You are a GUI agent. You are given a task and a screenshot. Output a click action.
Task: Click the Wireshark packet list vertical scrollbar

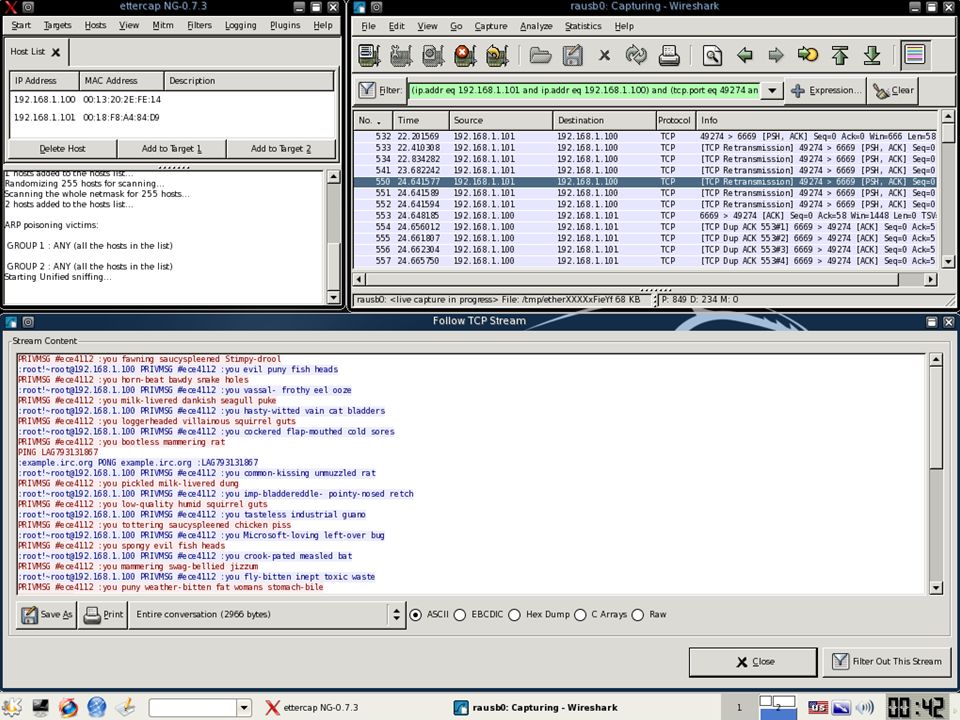click(948, 189)
